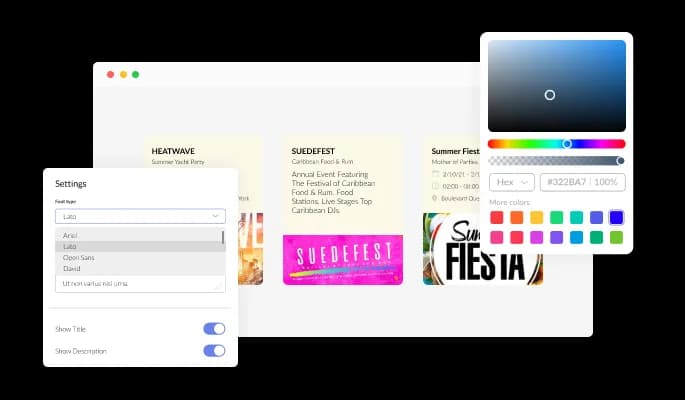Click the calendar icon on Summer Fiesta card
Image resolution: width=685 pixels, height=400 pixels.
tap(435, 173)
